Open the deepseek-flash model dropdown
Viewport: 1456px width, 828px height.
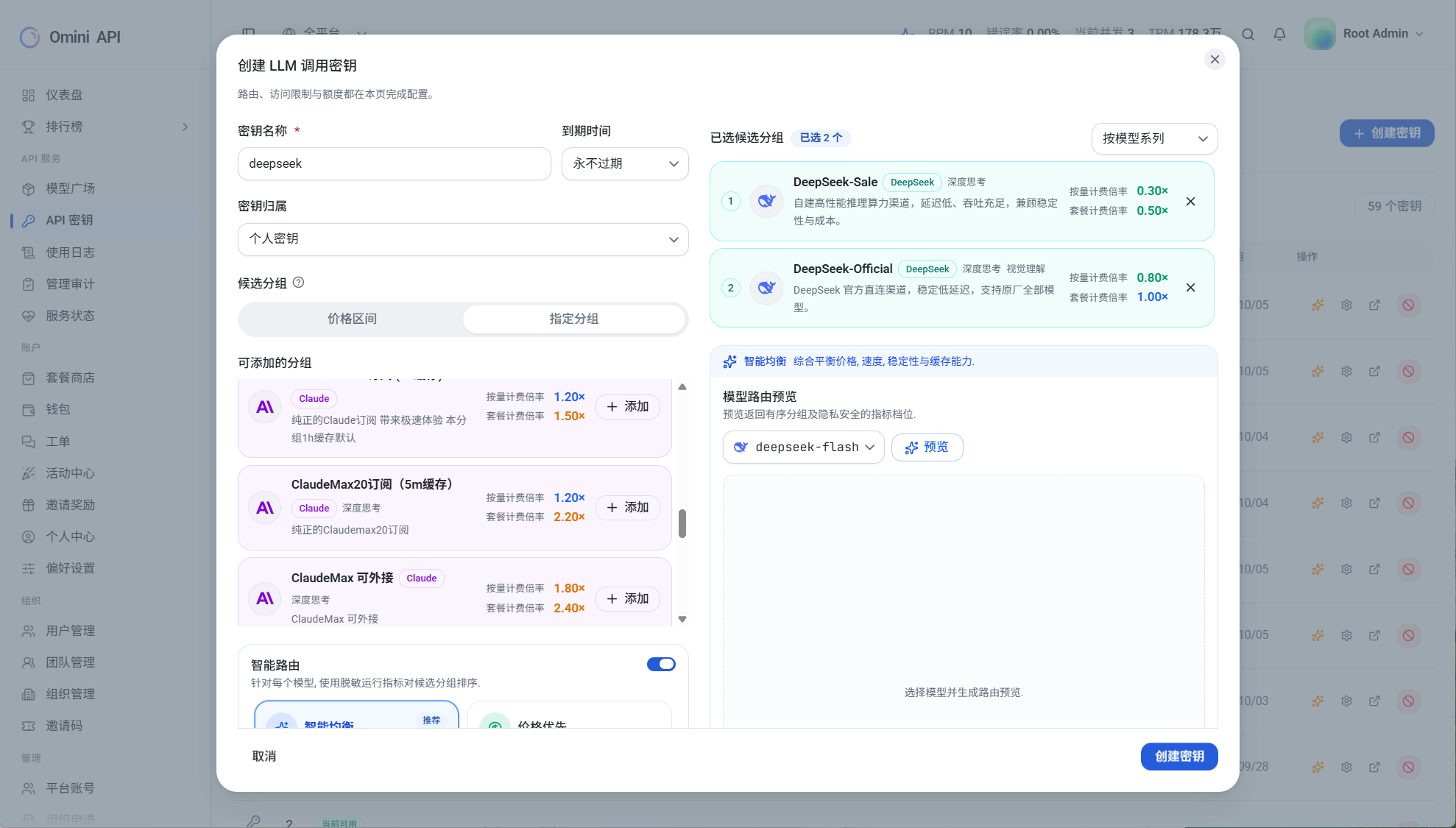coord(804,447)
